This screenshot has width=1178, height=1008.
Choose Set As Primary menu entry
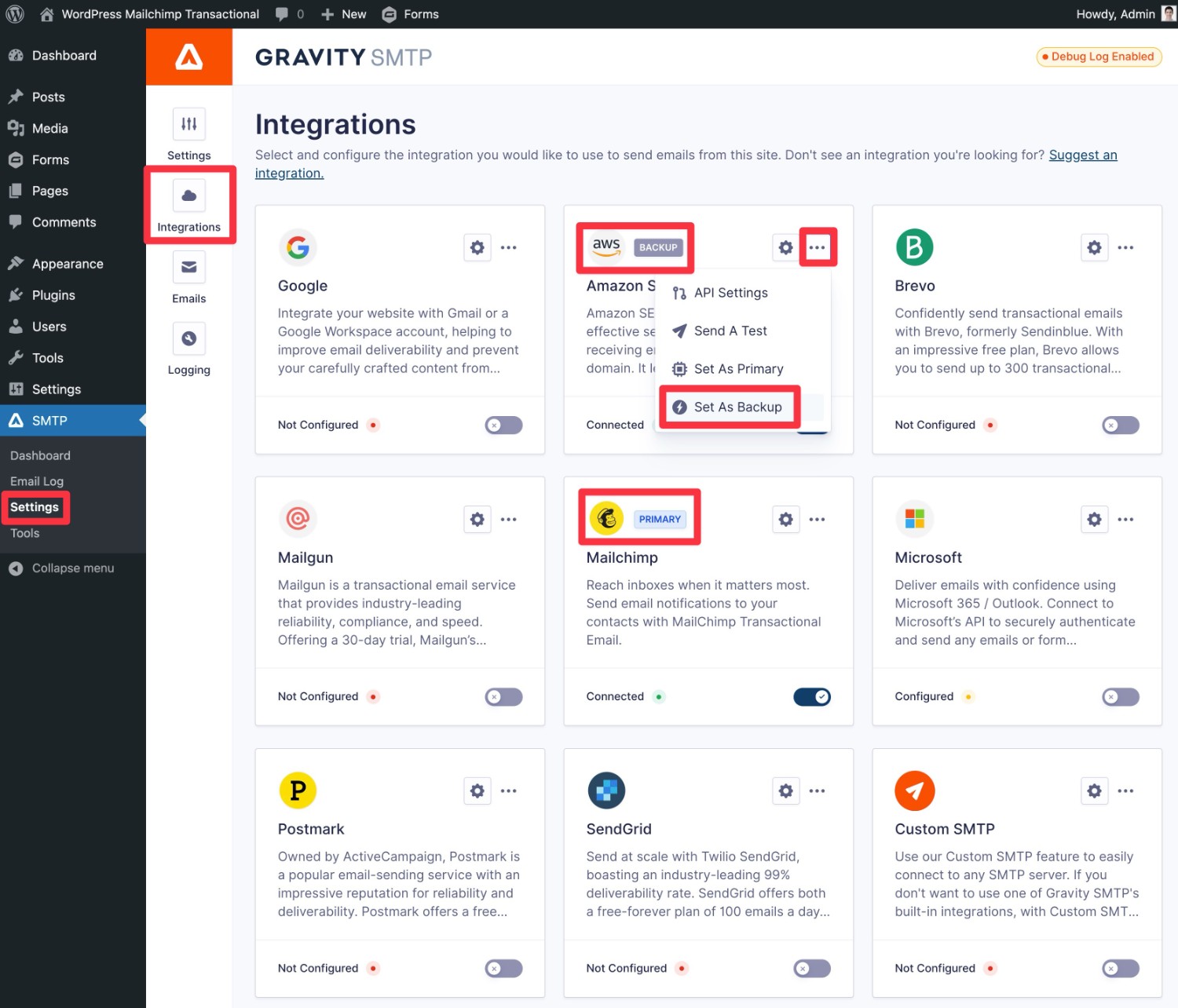[743, 369]
